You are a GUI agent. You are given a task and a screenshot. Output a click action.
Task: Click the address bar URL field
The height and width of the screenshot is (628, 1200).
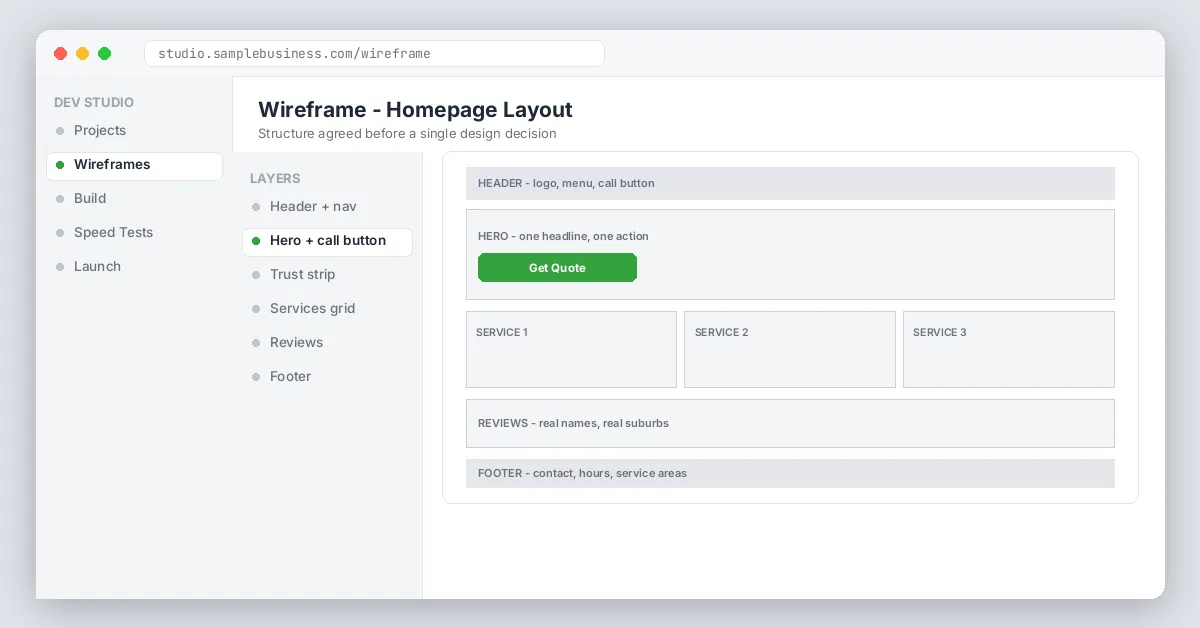[x=374, y=53]
